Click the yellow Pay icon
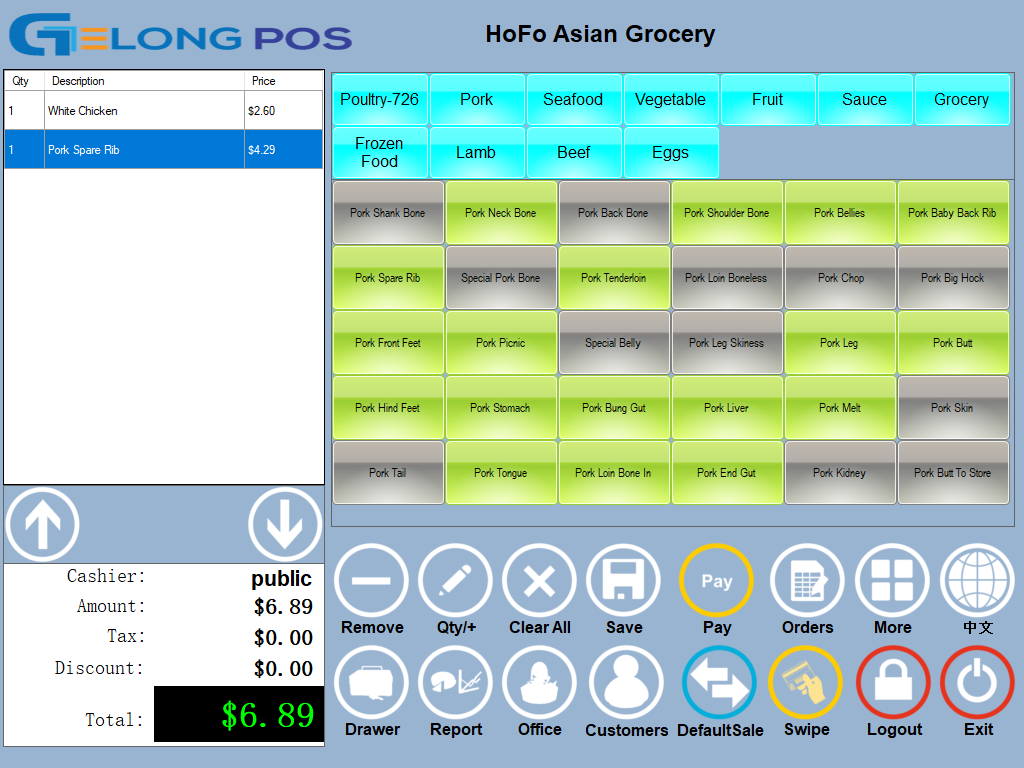Image resolution: width=1024 pixels, height=768 pixels. click(x=716, y=581)
